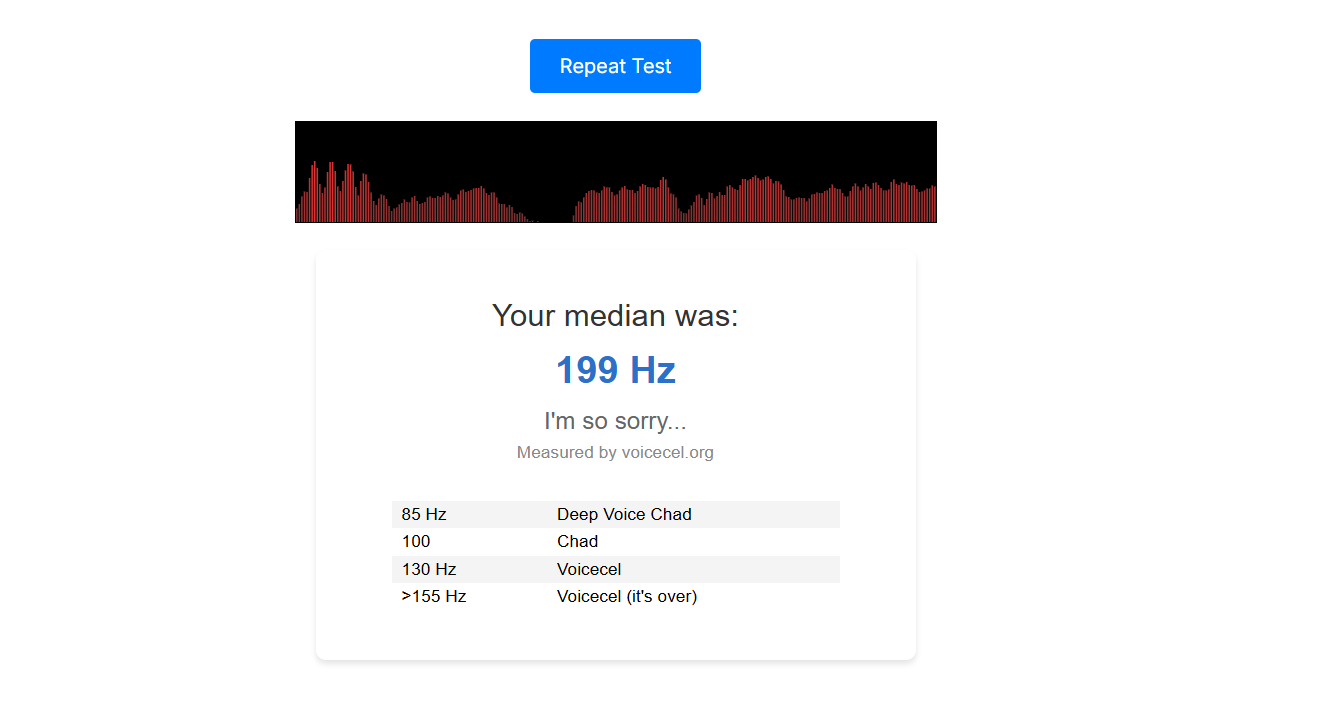Viewport: 1341px width, 727px height.
Task: Select the 130 Hz table cell
Action: click(429, 570)
